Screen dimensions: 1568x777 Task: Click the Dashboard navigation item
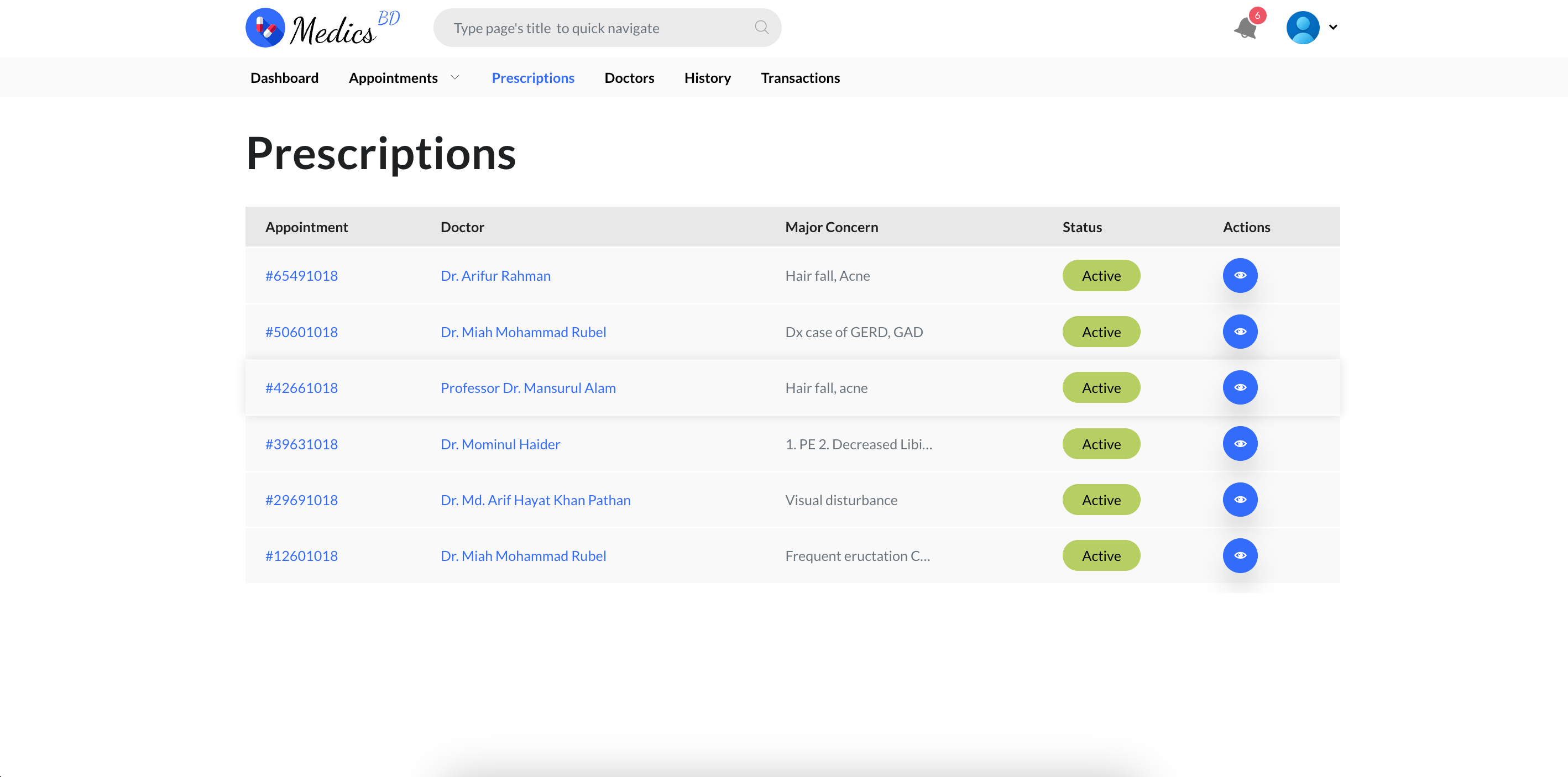(x=285, y=77)
